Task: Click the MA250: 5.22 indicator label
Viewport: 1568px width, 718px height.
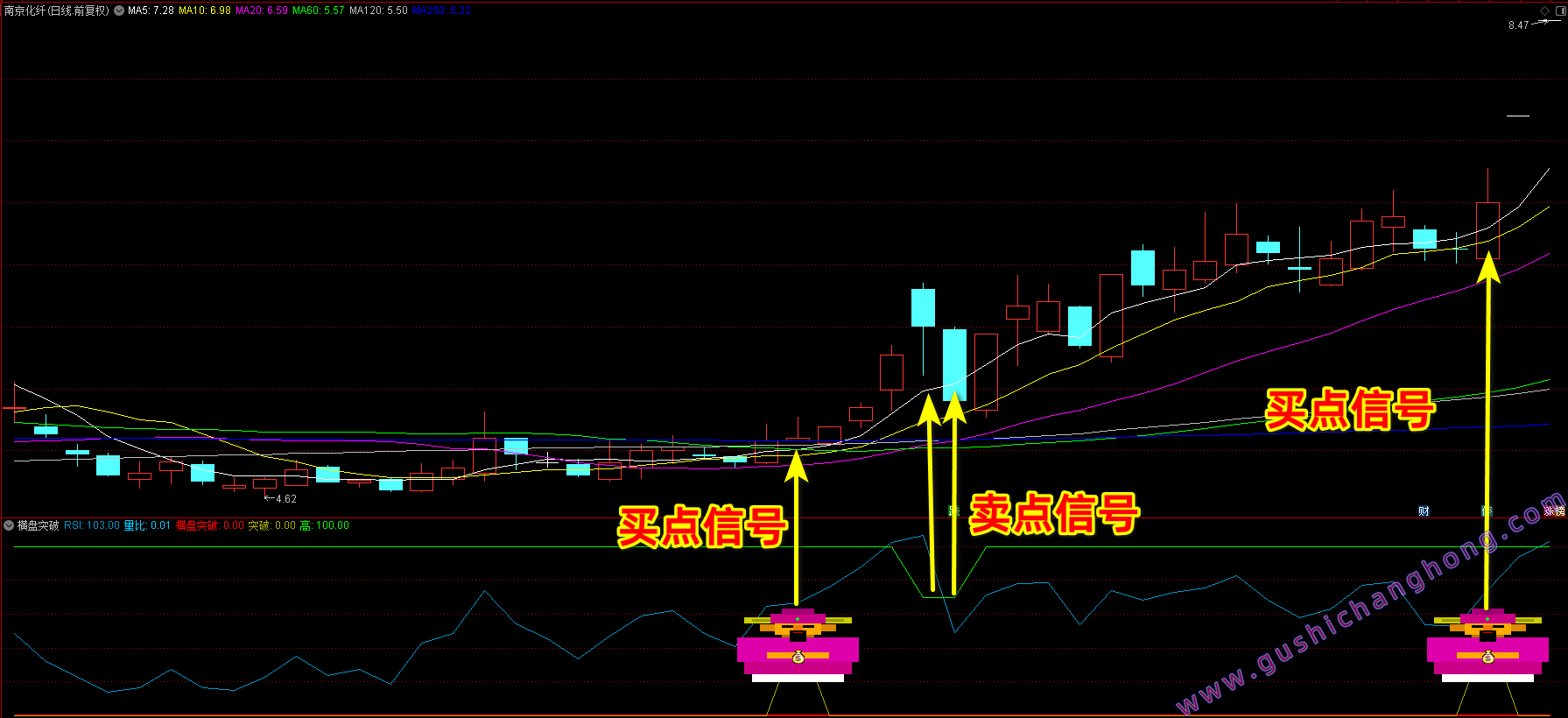Action: tap(442, 11)
